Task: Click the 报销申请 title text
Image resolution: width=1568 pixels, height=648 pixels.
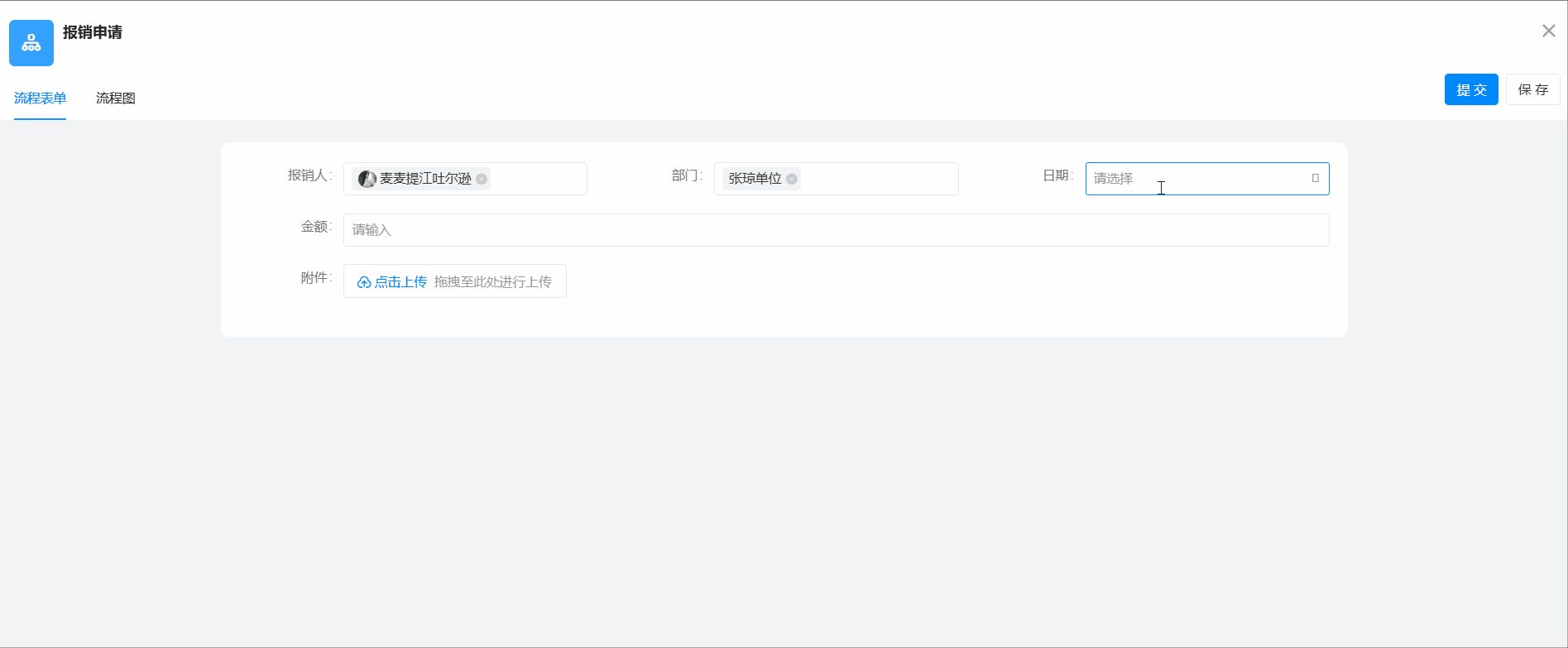Action: coord(93,32)
